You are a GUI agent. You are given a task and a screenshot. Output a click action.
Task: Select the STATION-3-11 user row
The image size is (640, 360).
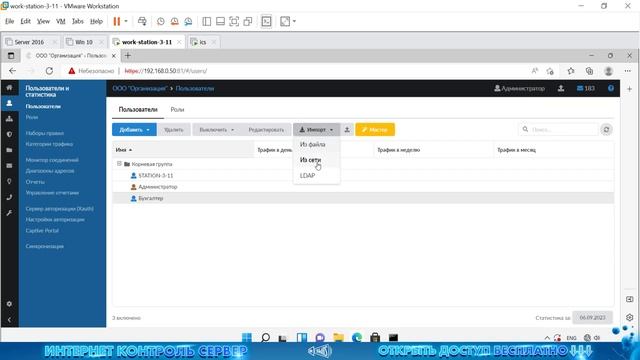pyautogui.click(x=363, y=176)
